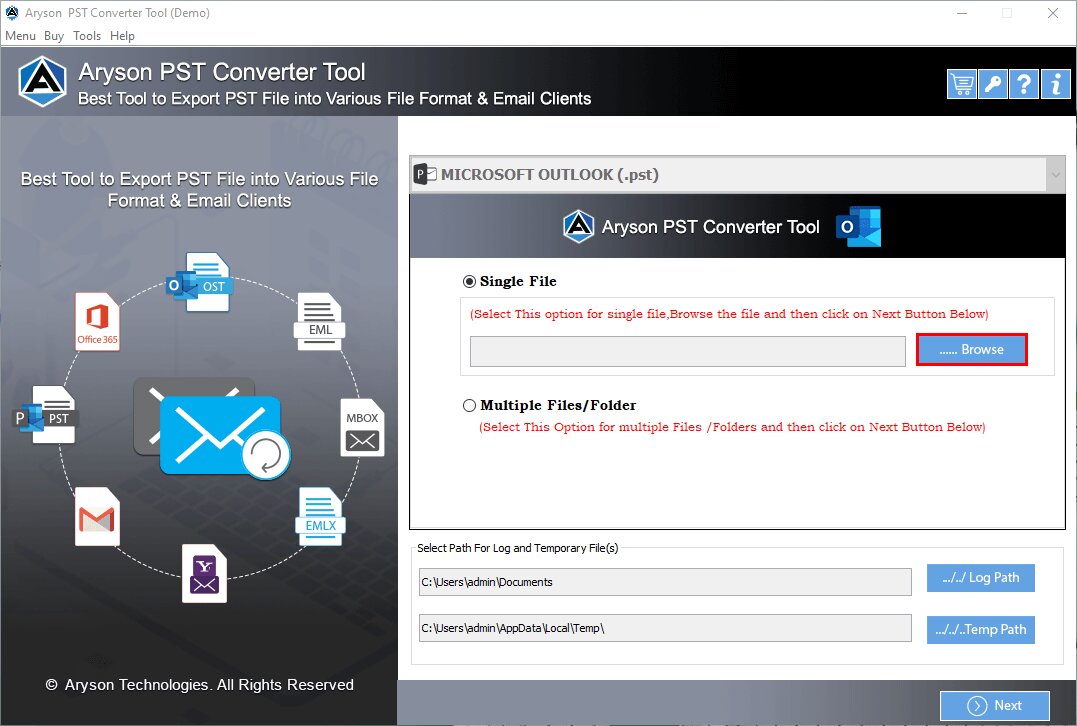The height and width of the screenshot is (726, 1077).
Task: Click the 'Select Path For Log and Temporary File(s)' label
Action: click(517, 548)
